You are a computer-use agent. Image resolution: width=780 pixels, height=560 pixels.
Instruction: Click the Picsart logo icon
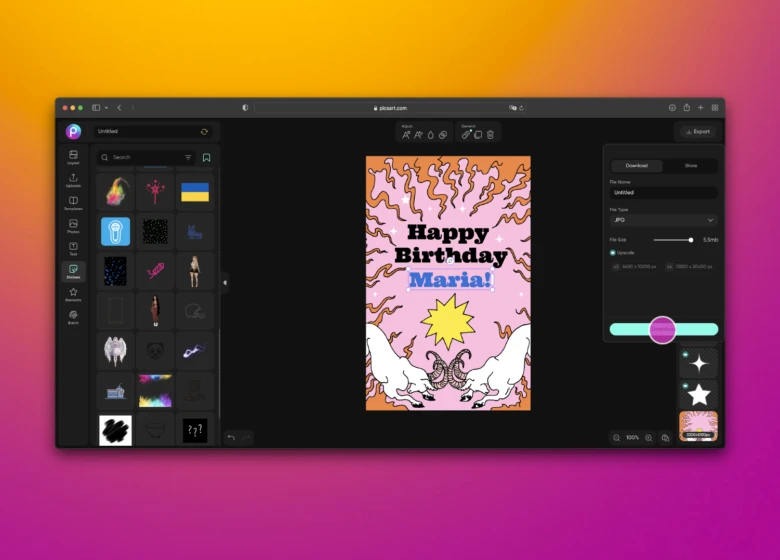point(73,131)
